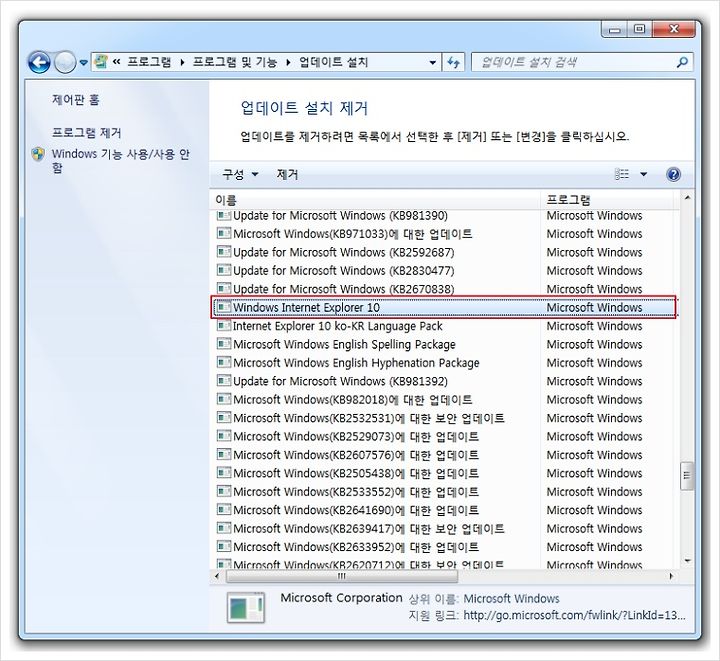Image resolution: width=720 pixels, height=661 pixels.
Task: Open Windows 기능 사용/사용 안 함 link
Action: pos(120,161)
